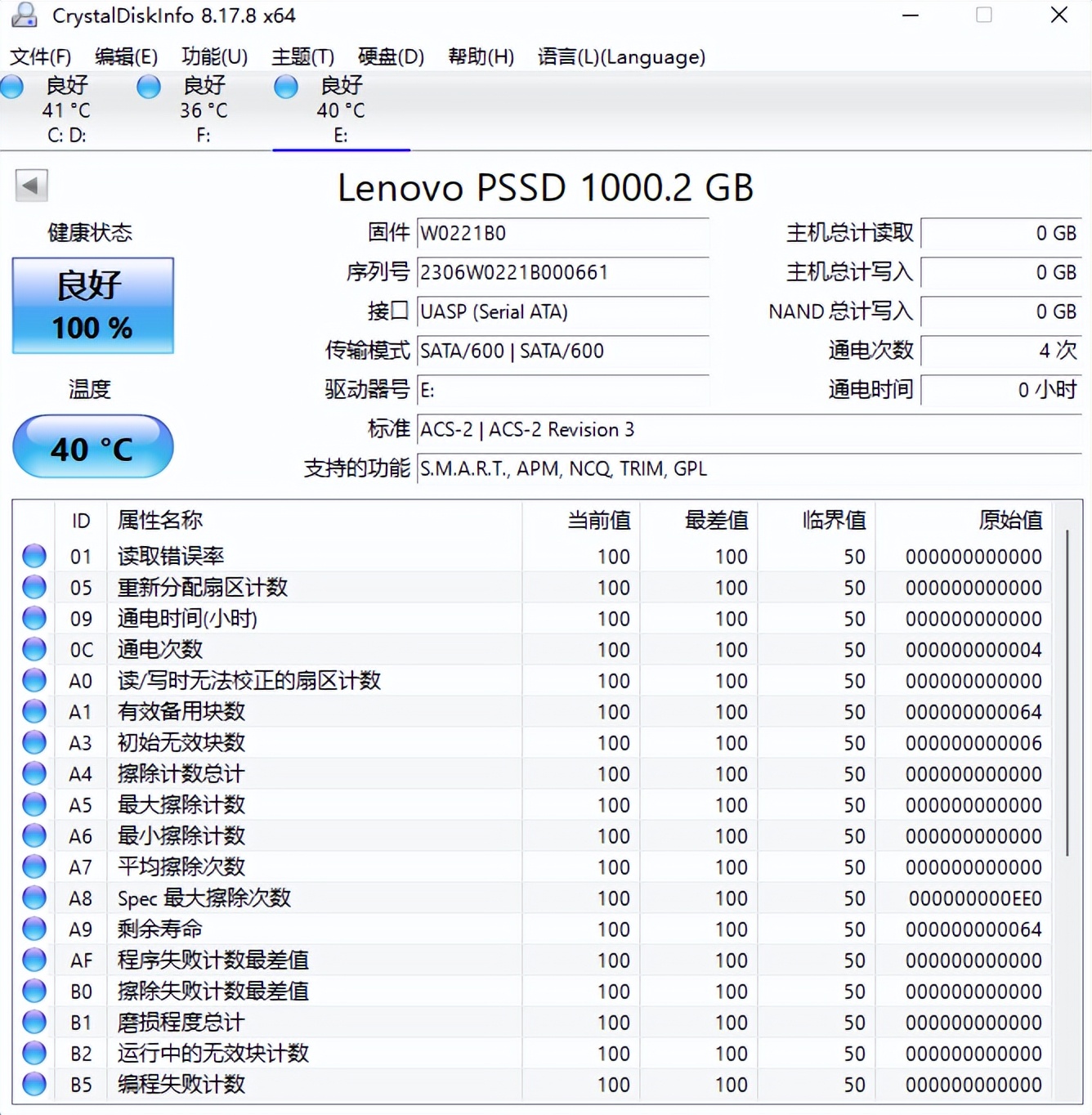Click the blue health icon for drive F:
Image resolution: width=1092 pixels, height=1115 pixels.
click(148, 86)
